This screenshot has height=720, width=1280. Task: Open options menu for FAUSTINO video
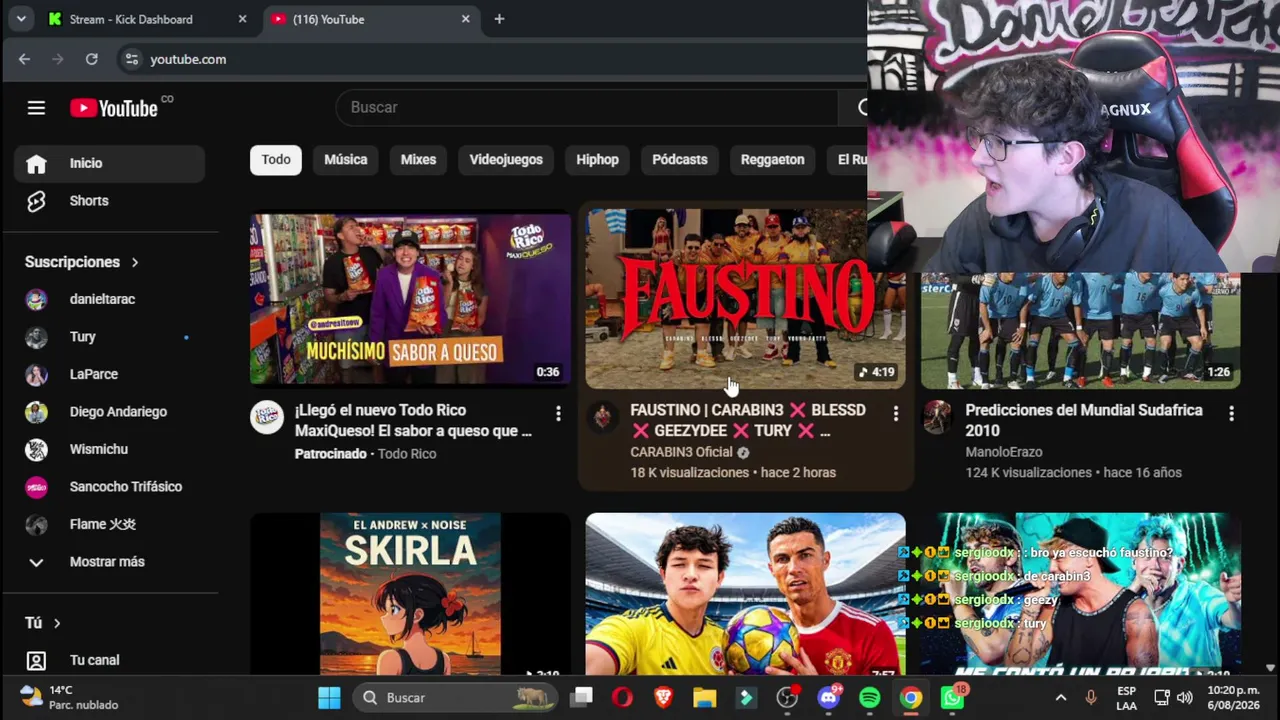coord(895,413)
